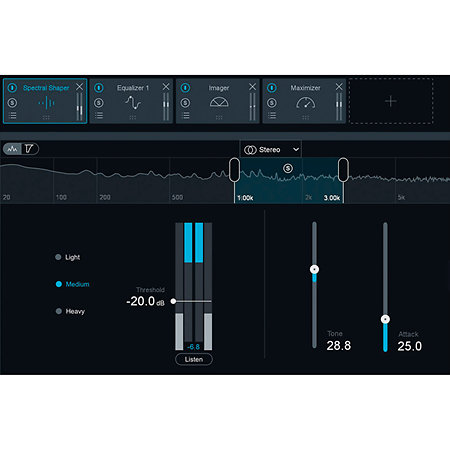The width and height of the screenshot is (450, 450).
Task: Toggle power on Equalizer 1 module
Action: [x=99, y=88]
